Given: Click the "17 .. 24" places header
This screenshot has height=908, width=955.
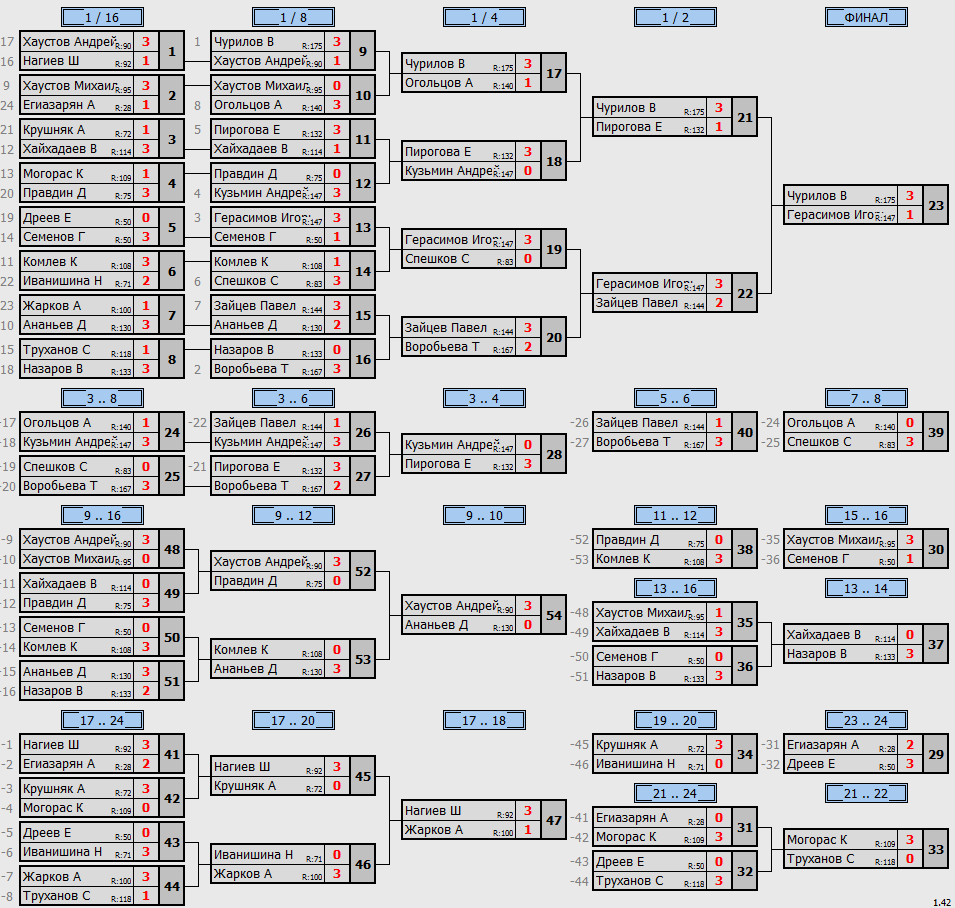Looking at the screenshot, I should pos(102,720).
